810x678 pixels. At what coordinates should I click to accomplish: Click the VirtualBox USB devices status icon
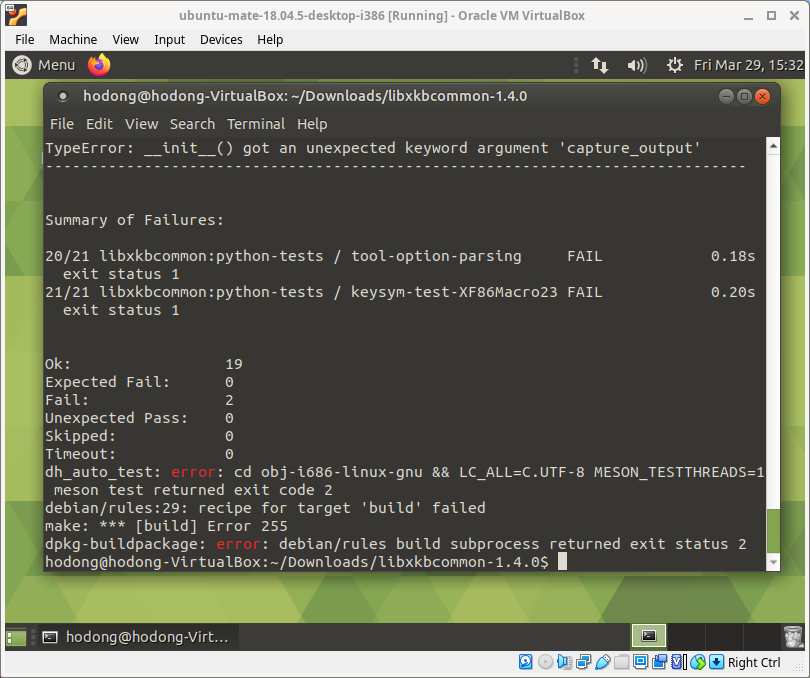point(602,662)
